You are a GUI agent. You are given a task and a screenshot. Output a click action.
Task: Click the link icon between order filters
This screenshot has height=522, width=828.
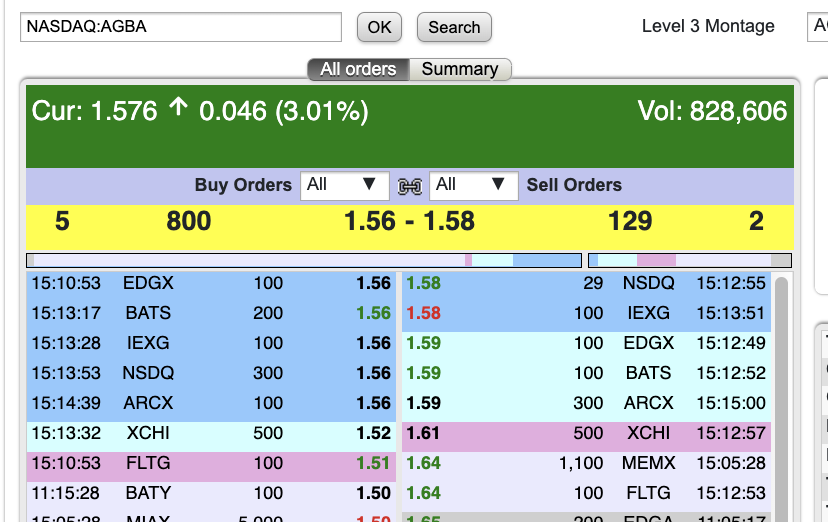coord(410,186)
